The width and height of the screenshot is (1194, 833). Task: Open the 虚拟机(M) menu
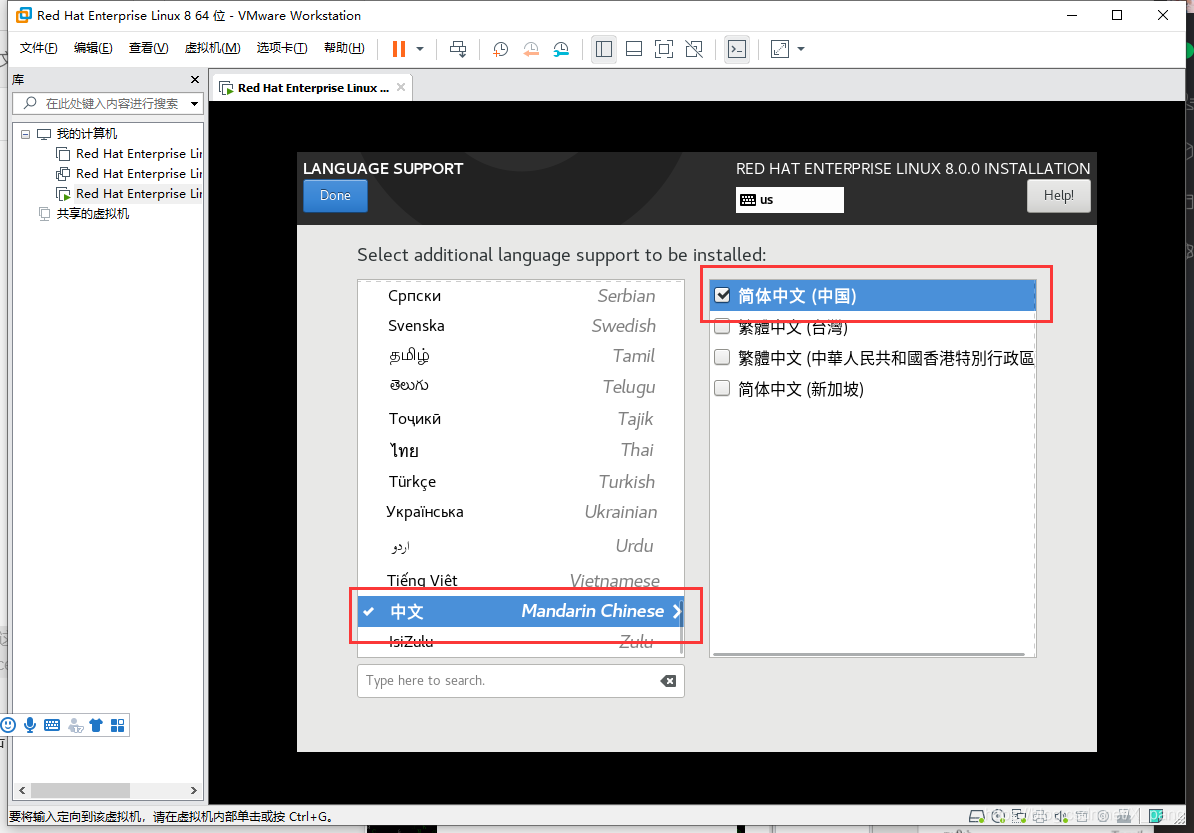coord(212,48)
